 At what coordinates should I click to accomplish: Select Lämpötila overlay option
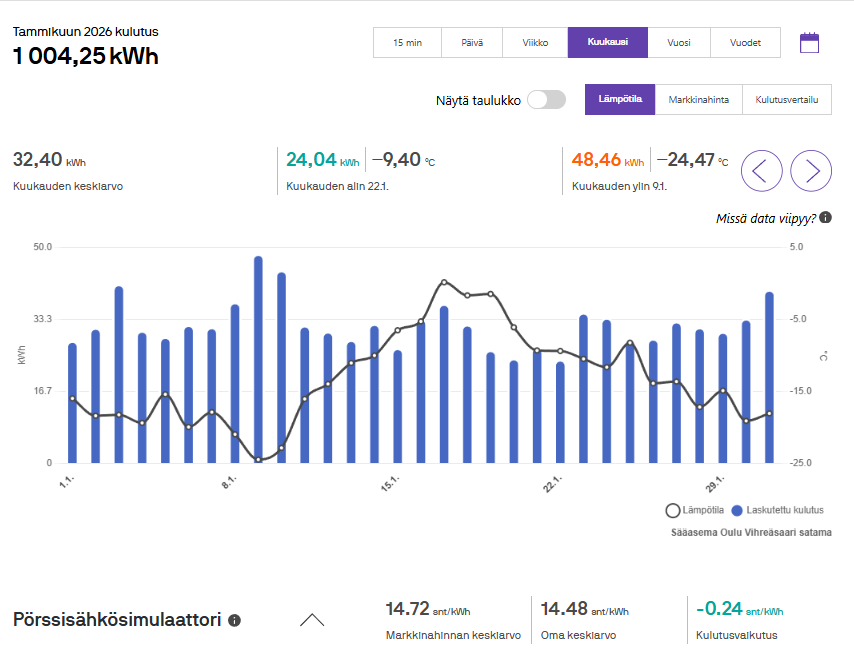point(619,100)
